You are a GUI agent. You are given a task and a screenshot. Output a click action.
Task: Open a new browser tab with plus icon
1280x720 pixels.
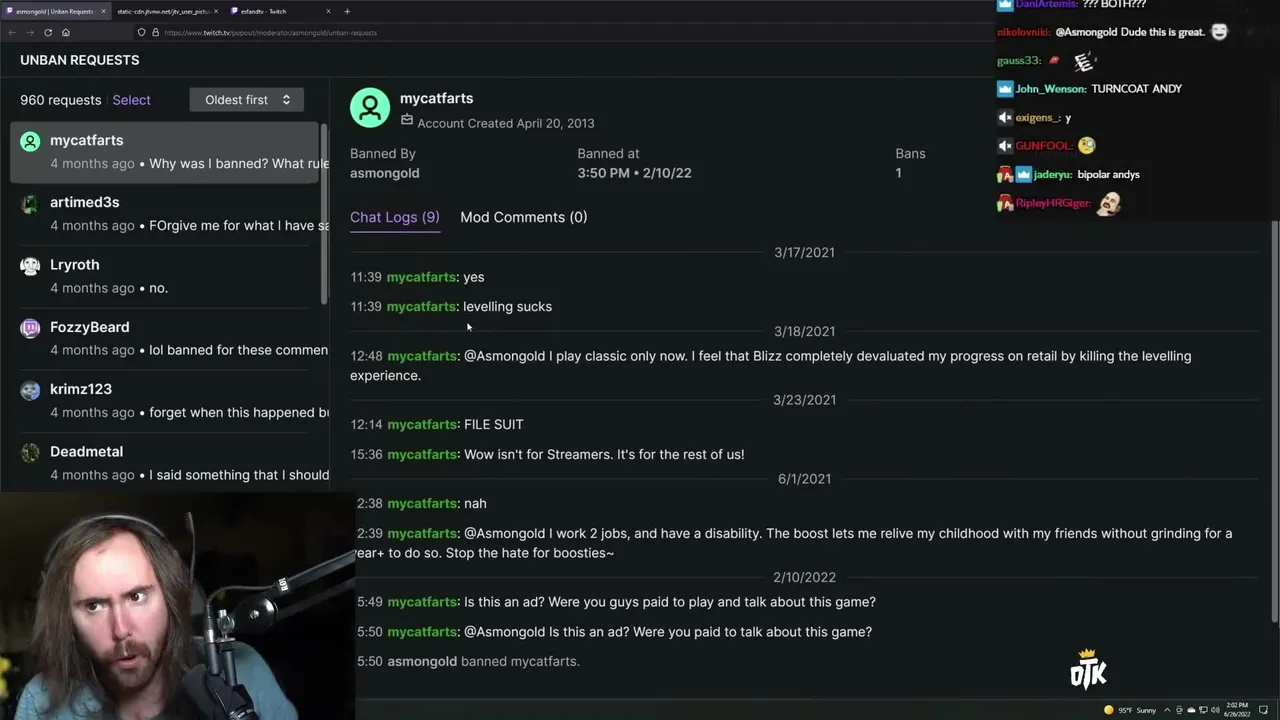(347, 11)
